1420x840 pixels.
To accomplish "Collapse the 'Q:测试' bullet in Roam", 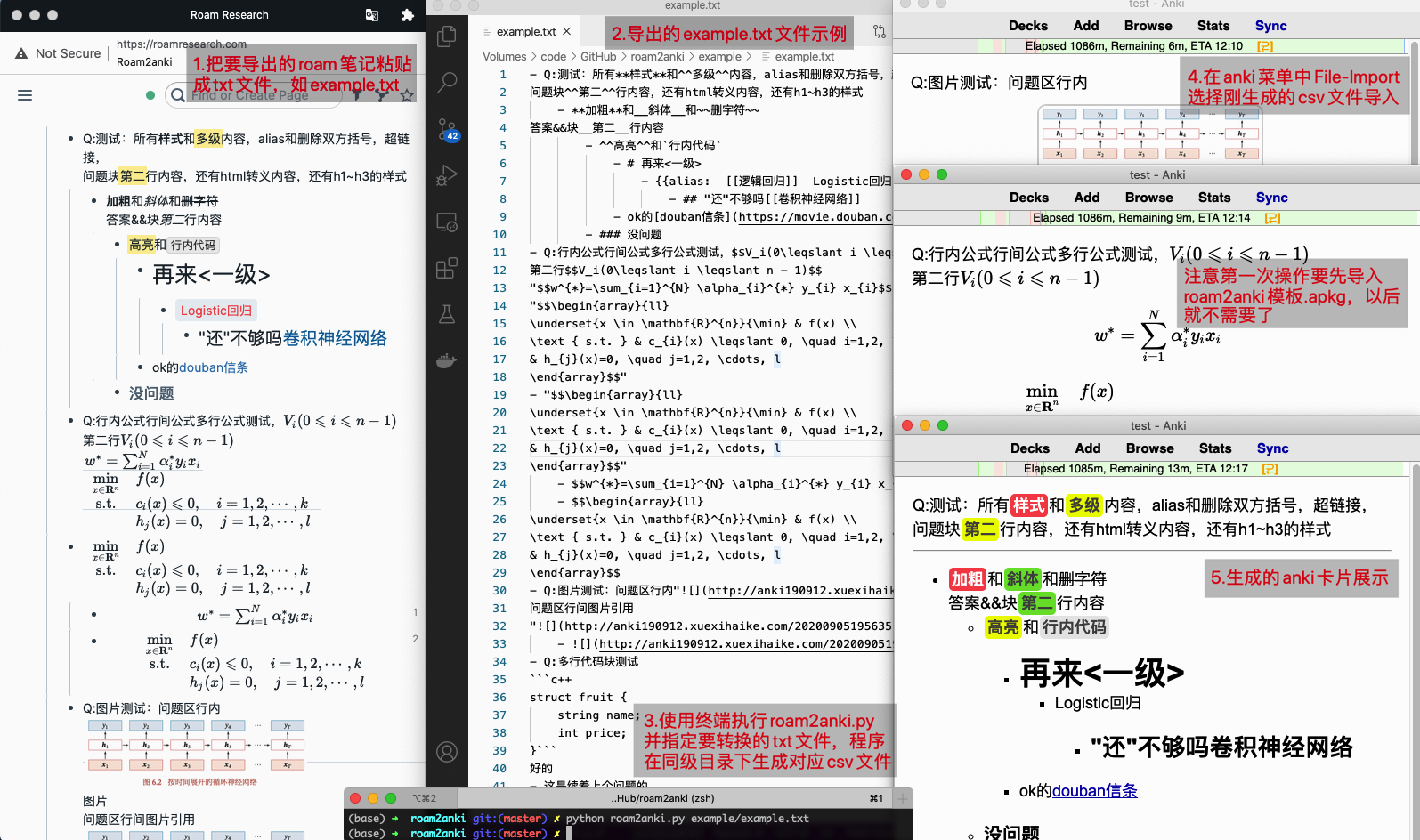I will tap(71, 139).
